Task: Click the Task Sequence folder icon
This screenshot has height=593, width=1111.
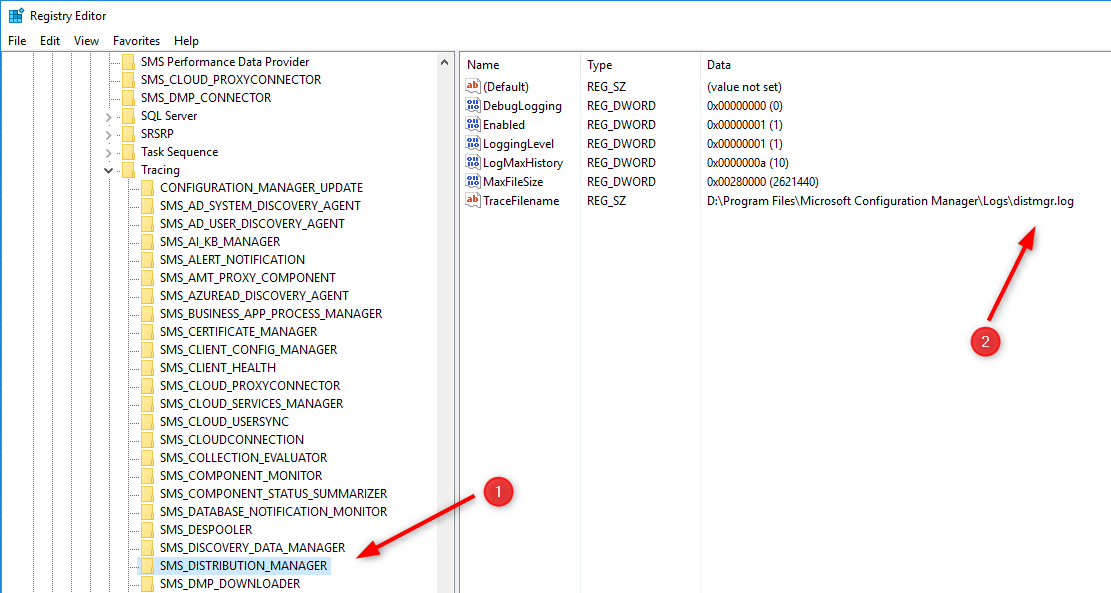Action: tap(128, 152)
